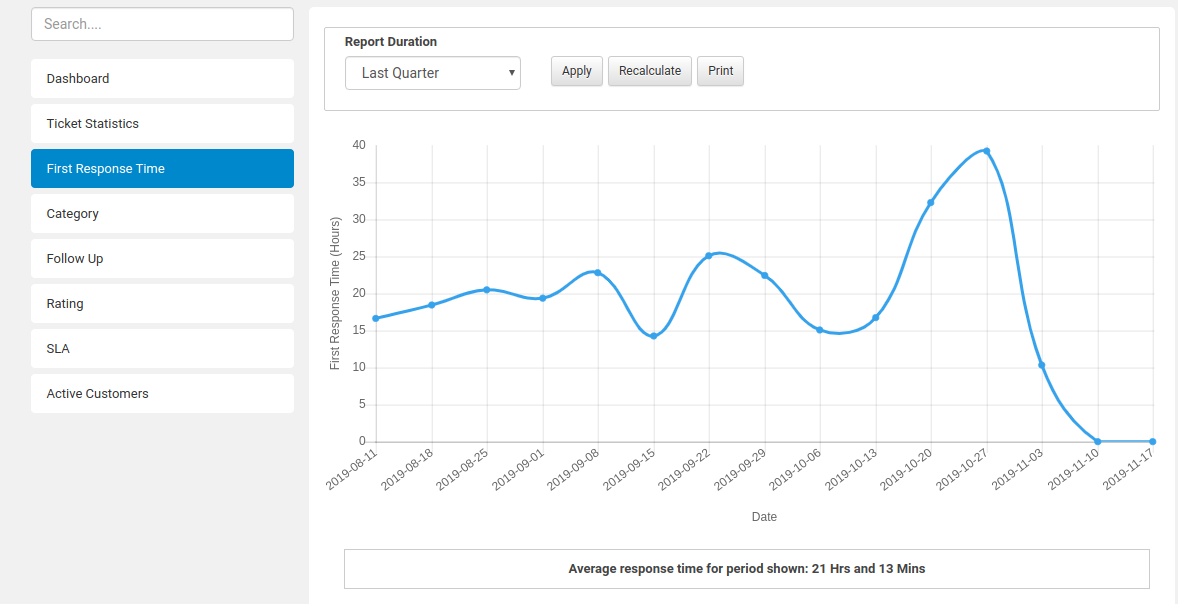Screen dimensions: 1178x604
Task: Open the Category report
Action: pos(162,214)
